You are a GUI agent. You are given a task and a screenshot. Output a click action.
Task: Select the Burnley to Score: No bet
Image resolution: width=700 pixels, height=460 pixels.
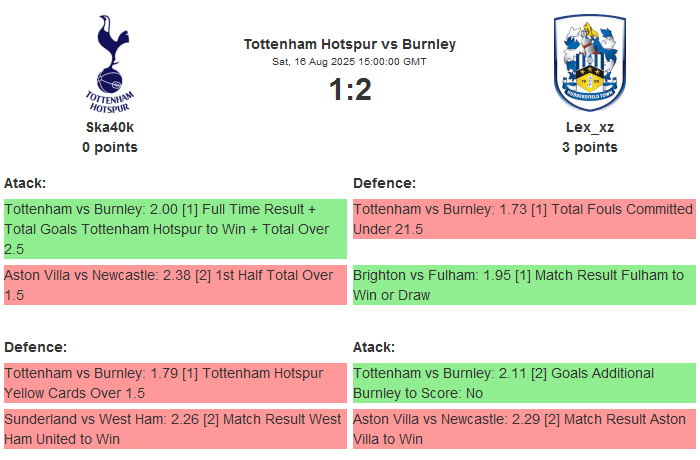pos(523,383)
